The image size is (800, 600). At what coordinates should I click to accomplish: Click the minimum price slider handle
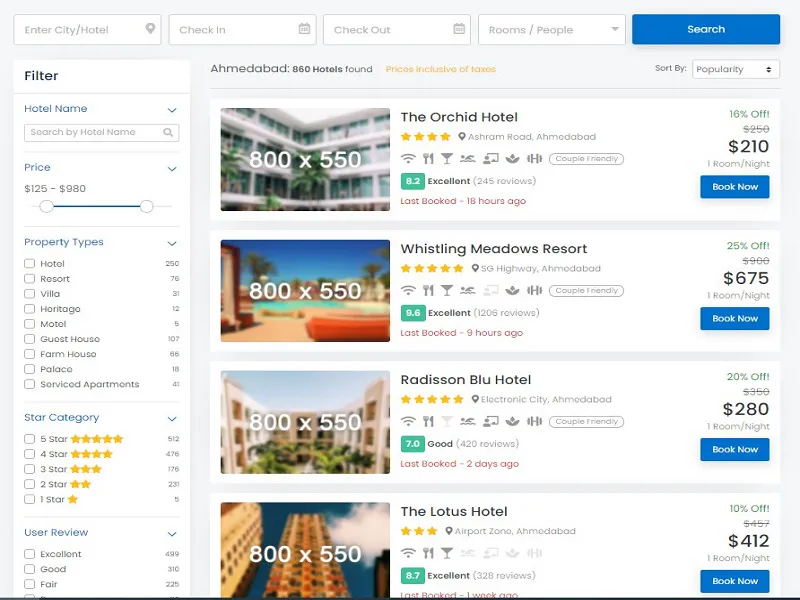[46, 206]
